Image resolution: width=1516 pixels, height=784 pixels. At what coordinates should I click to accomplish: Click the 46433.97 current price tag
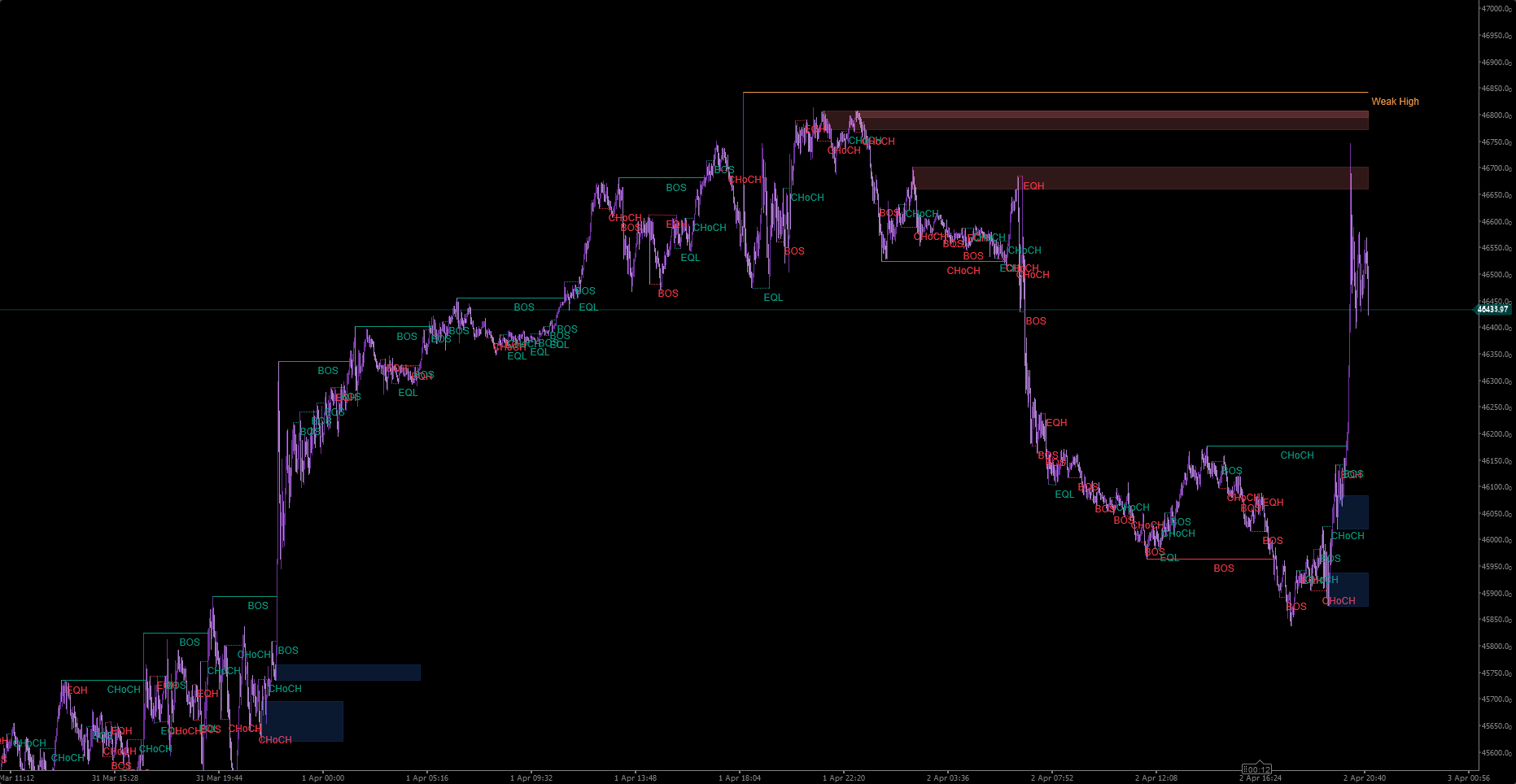(x=1493, y=309)
